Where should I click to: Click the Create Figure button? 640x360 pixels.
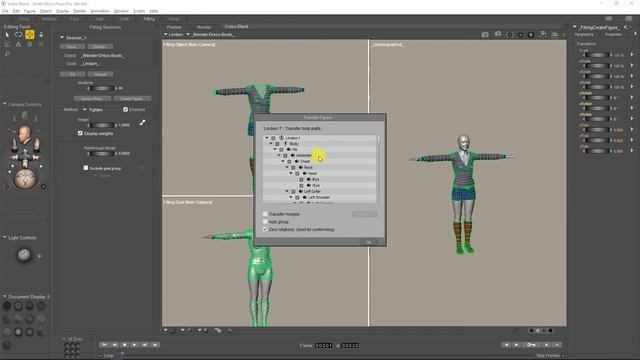click(132, 99)
